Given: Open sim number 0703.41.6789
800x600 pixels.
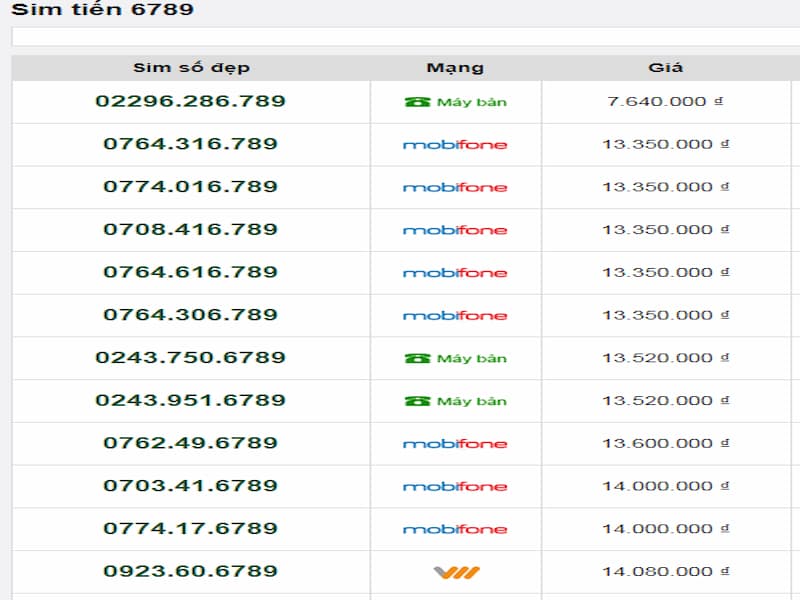Looking at the screenshot, I should (x=190, y=486).
